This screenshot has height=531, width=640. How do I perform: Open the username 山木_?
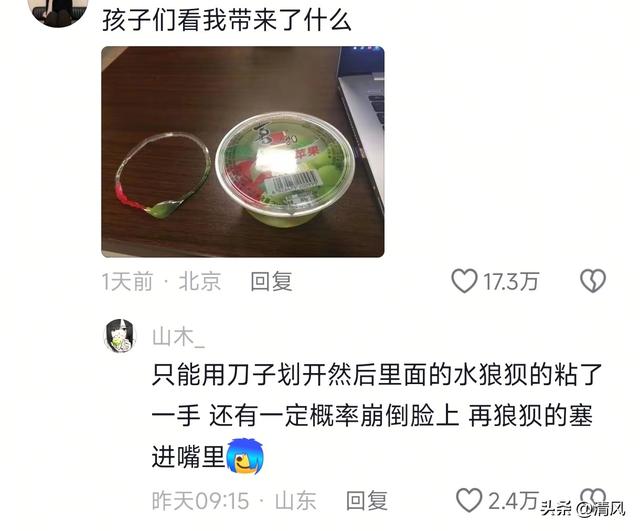178,337
